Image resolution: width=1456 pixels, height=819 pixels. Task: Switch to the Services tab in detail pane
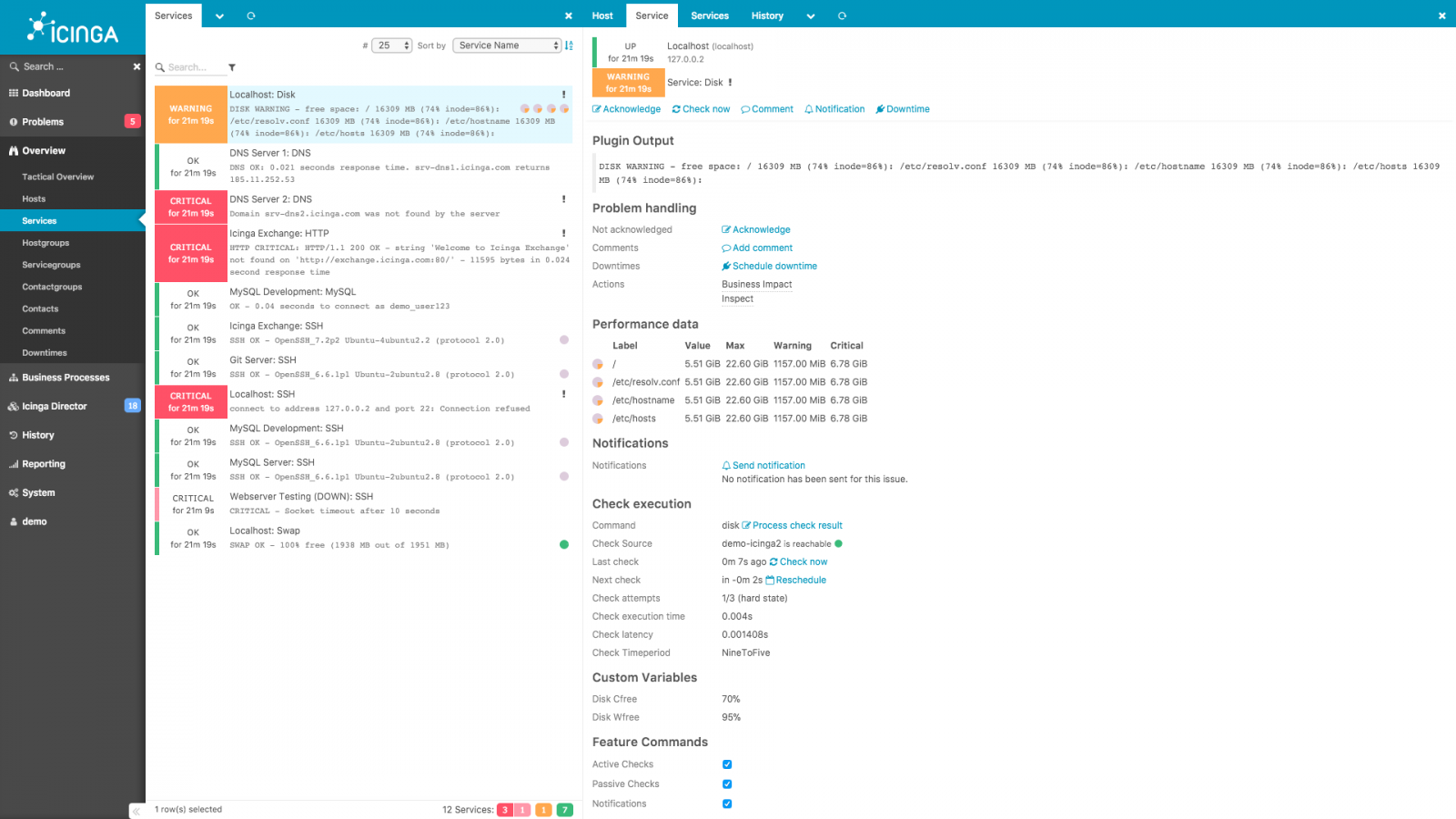click(x=710, y=15)
